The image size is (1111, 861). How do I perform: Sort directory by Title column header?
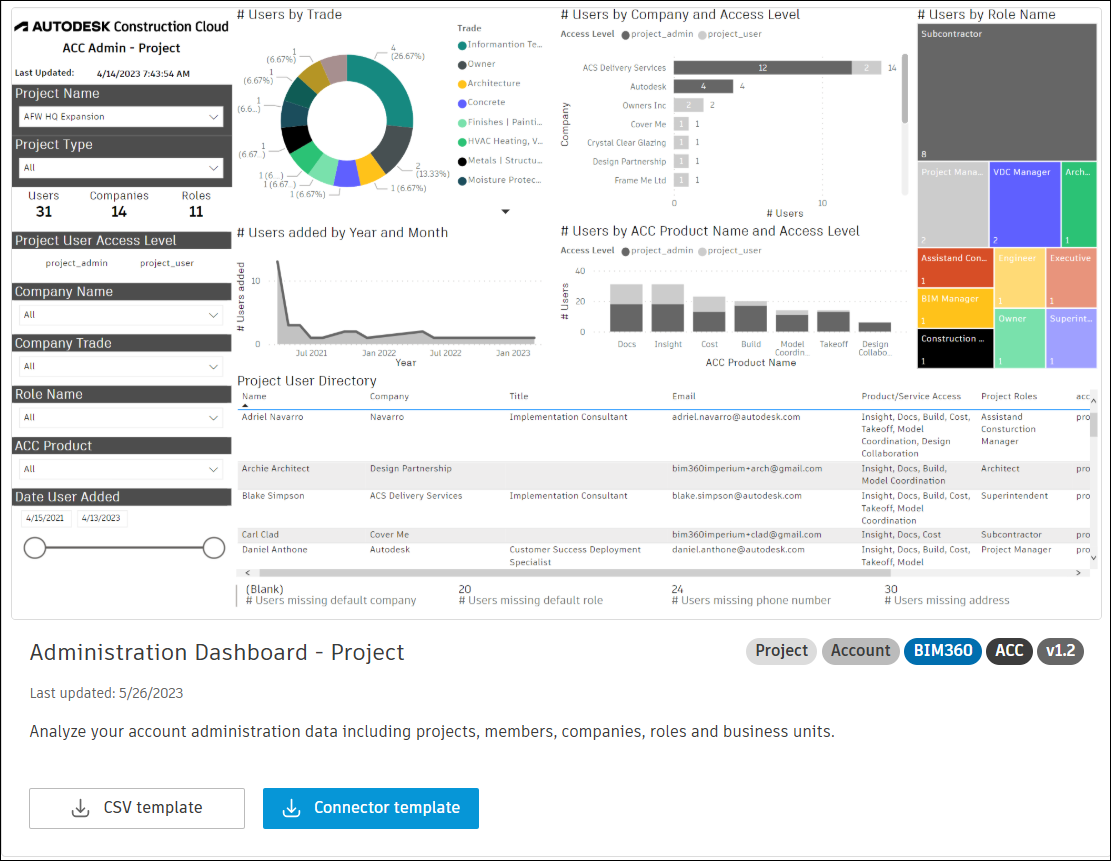coord(519,397)
